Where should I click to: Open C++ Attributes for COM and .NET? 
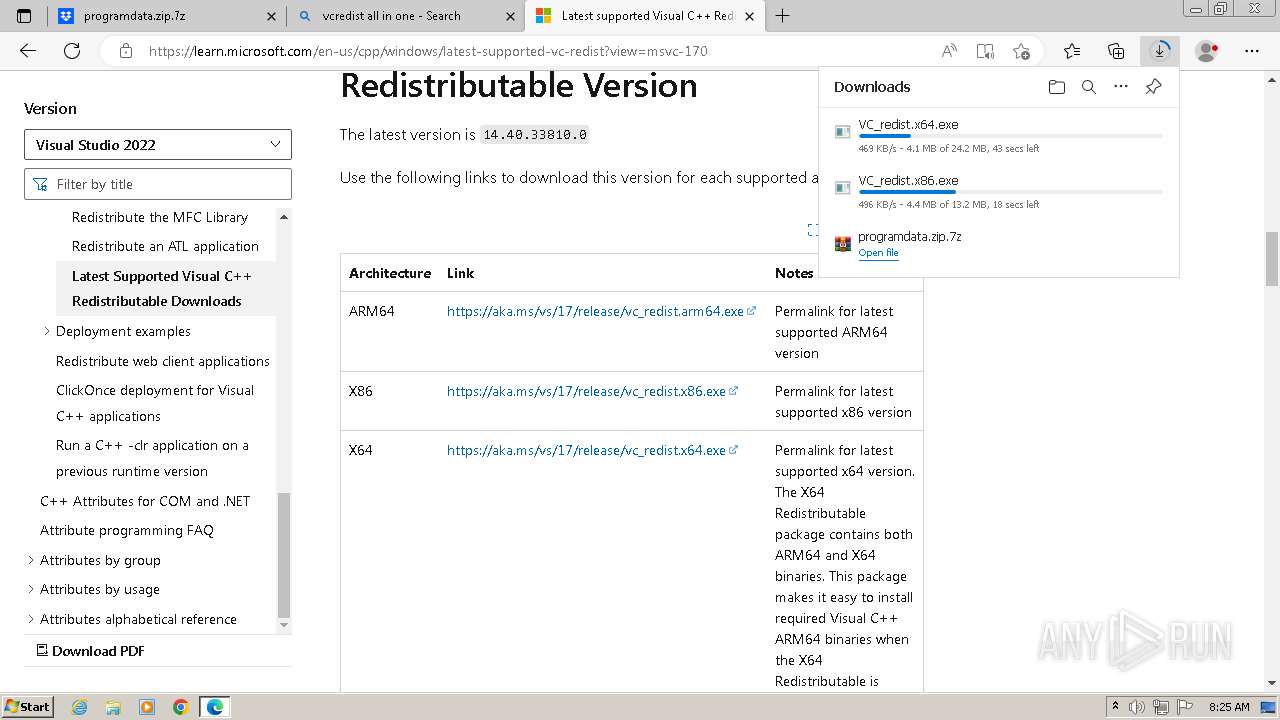click(145, 501)
